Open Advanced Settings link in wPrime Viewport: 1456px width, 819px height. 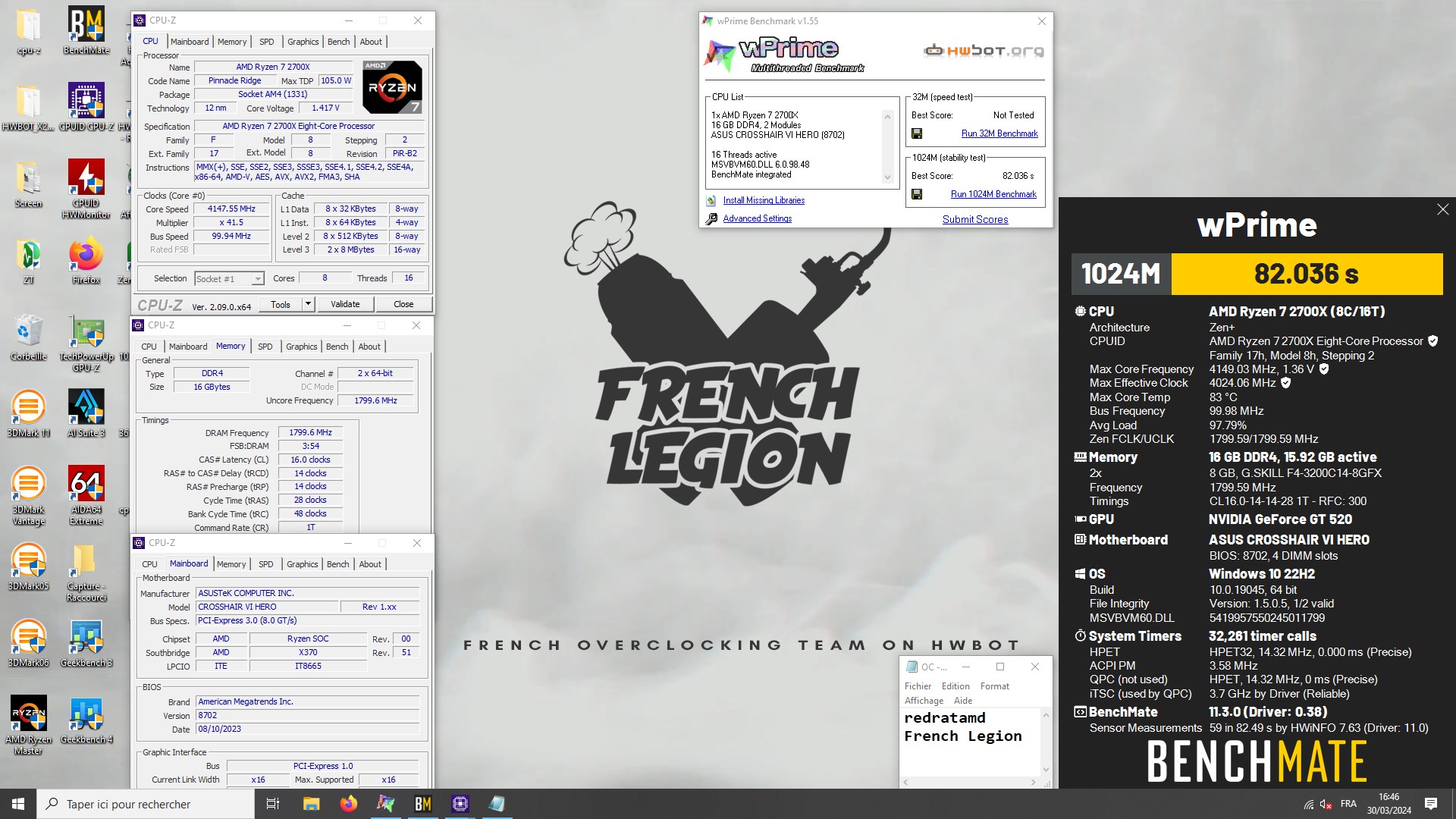click(x=757, y=218)
